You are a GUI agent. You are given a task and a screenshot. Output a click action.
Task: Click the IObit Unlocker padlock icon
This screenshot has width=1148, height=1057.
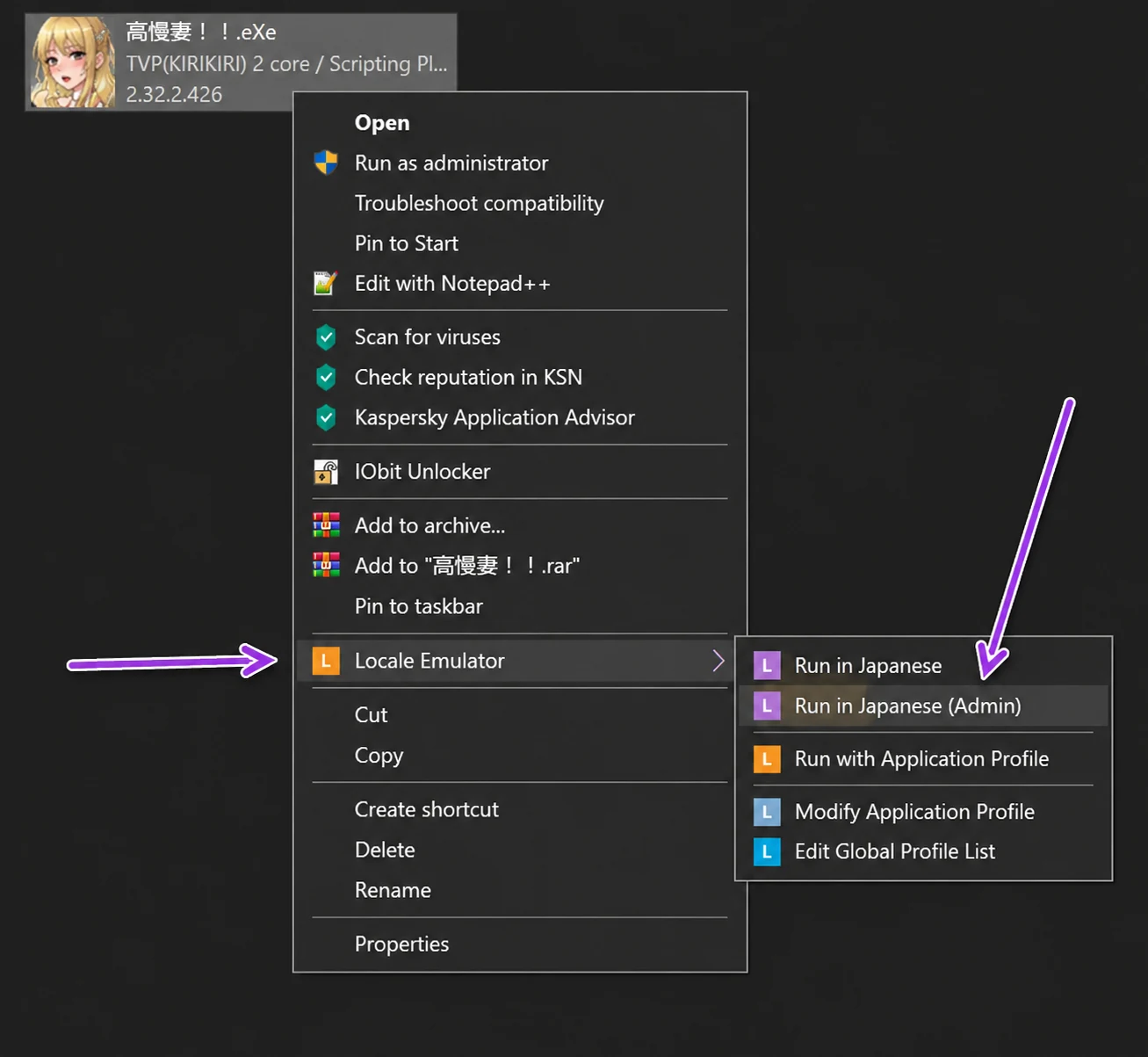pos(326,472)
